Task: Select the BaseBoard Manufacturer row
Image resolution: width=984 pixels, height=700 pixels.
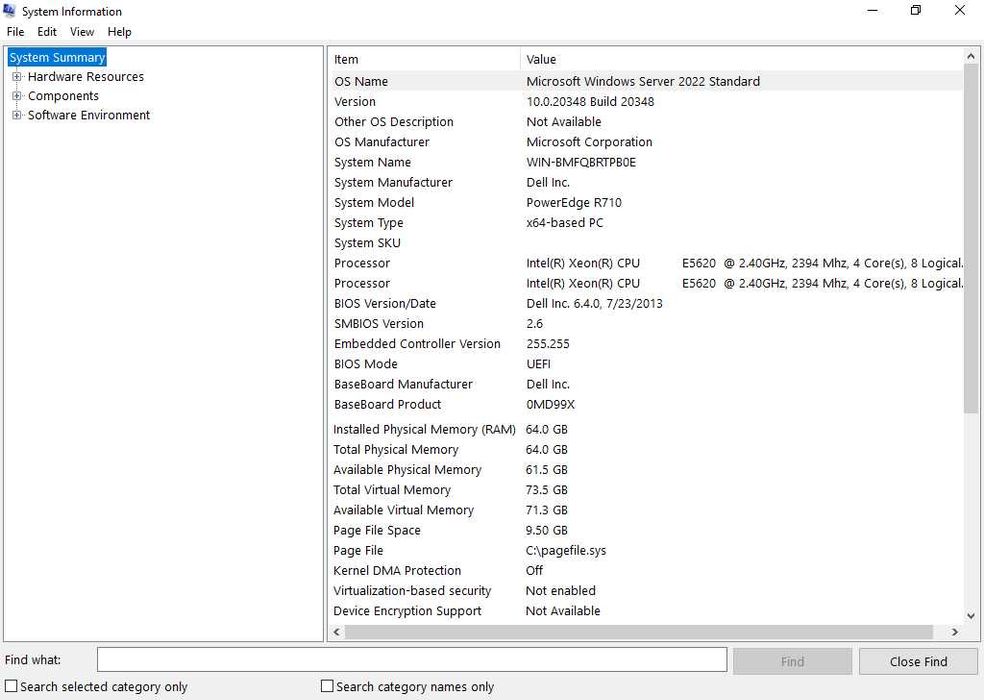Action: pyautogui.click(x=646, y=384)
